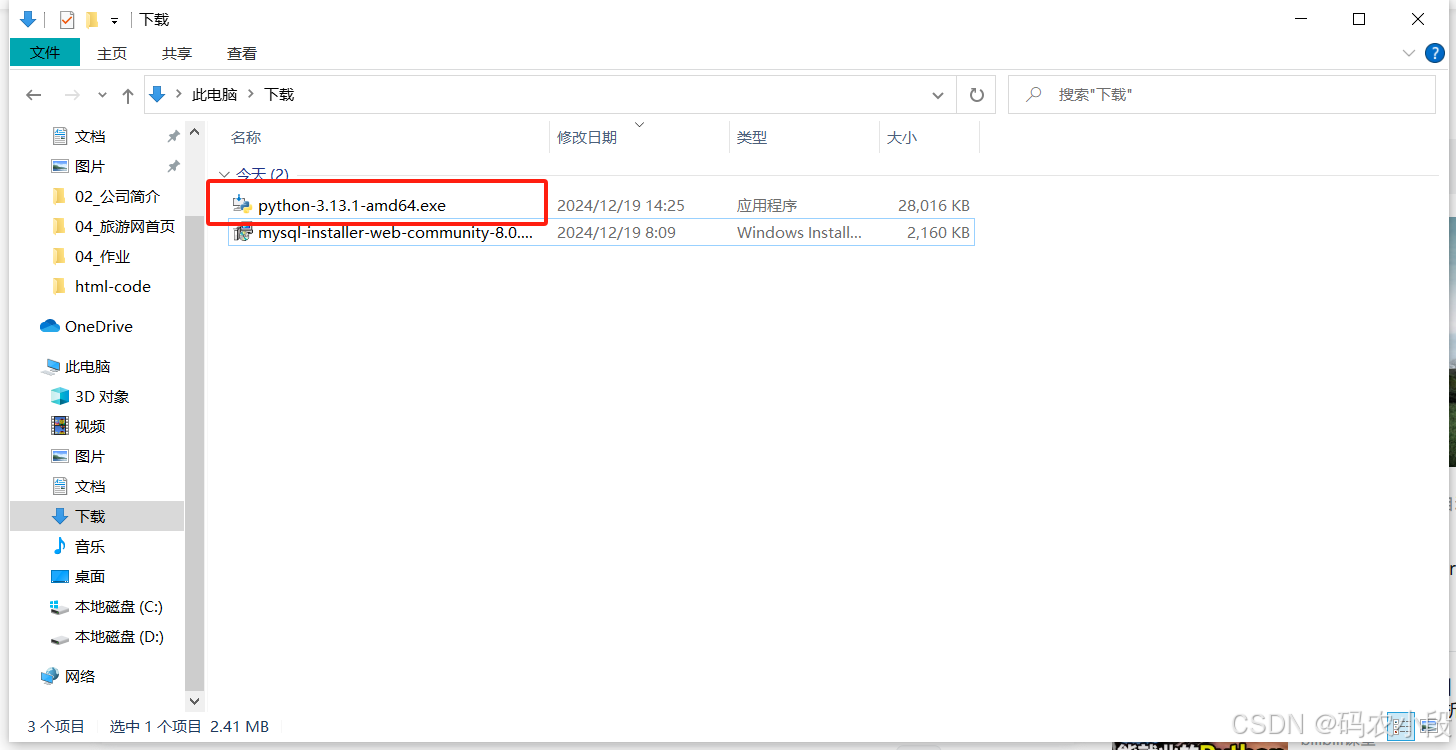Click the 3 个项目 status bar text
This screenshot has width=1456, height=750.
coord(56,727)
